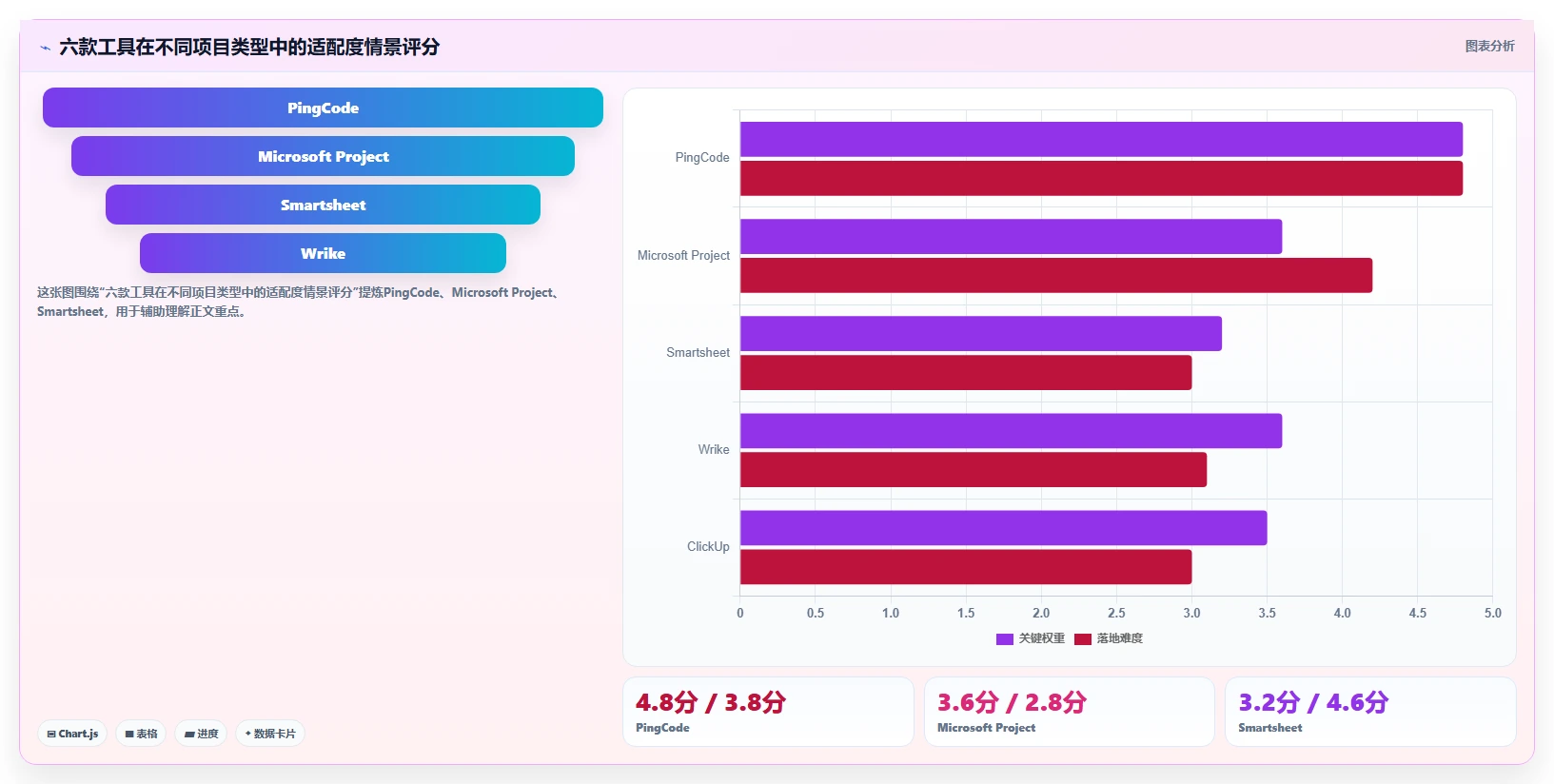Select the Smartsheet funnel bar
The image size is (1554, 784).
tap(323, 205)
